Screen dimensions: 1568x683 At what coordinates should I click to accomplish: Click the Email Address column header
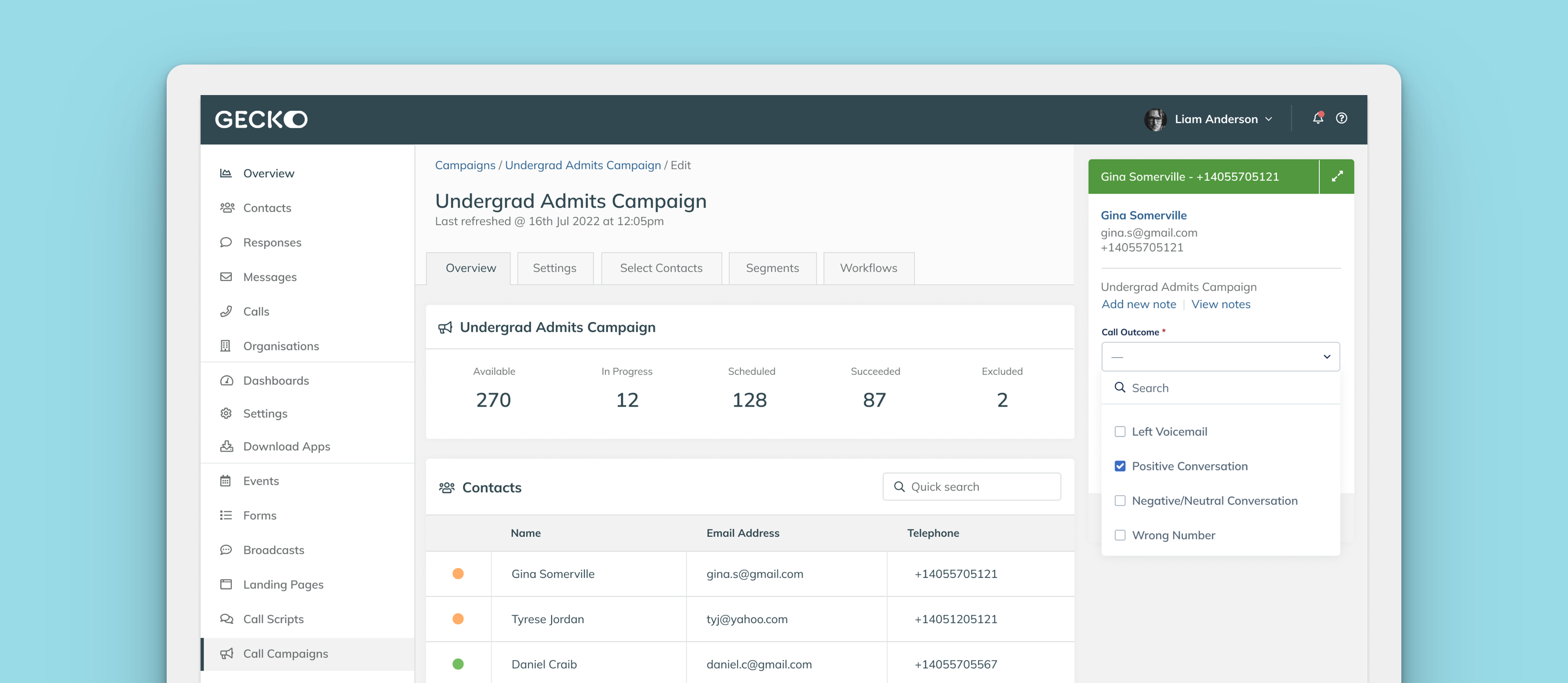pyautogui.click(x=742, y=533)
